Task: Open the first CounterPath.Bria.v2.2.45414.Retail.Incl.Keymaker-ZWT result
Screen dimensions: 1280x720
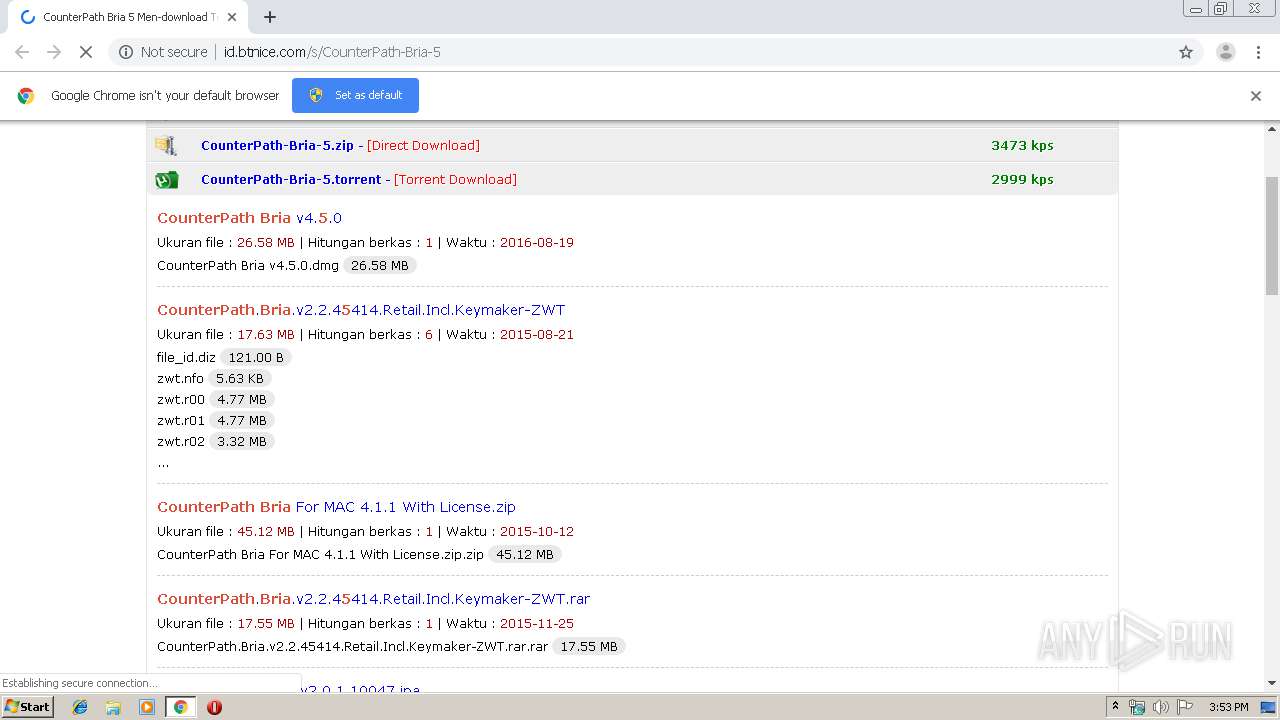Action: coord(361,310)
